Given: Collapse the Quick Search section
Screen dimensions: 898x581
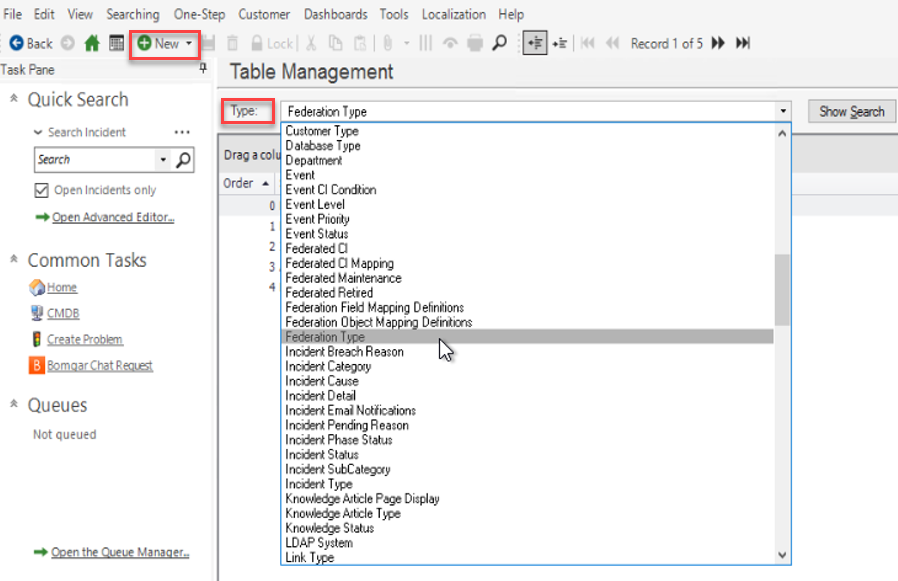Looking at the screenshot, I should [14, 99].
